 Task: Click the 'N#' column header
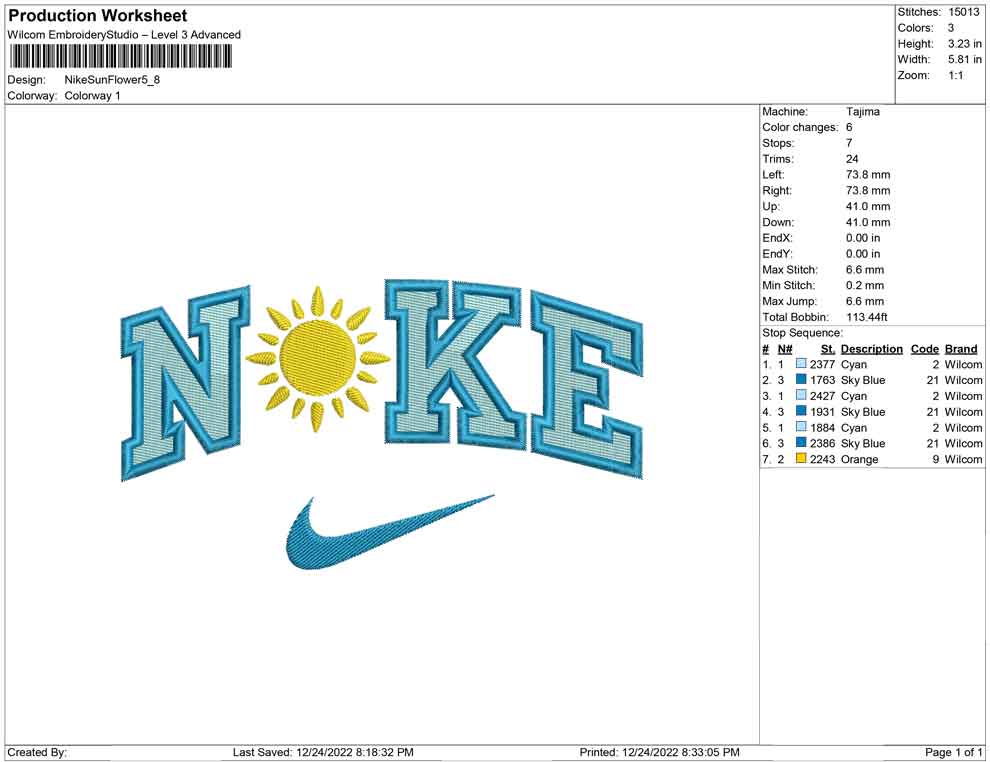pyautogui.click(x=785, y=348)
